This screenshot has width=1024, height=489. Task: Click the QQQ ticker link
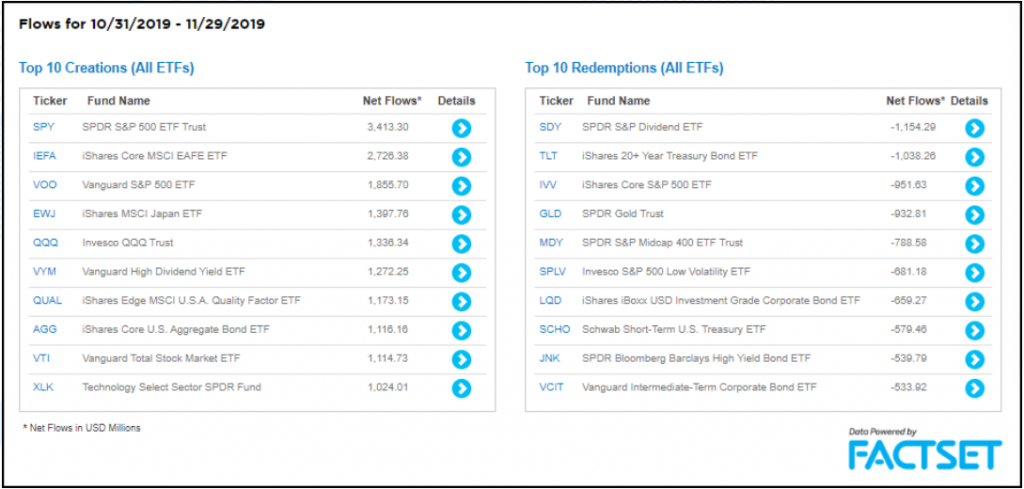tap(46, 242)
